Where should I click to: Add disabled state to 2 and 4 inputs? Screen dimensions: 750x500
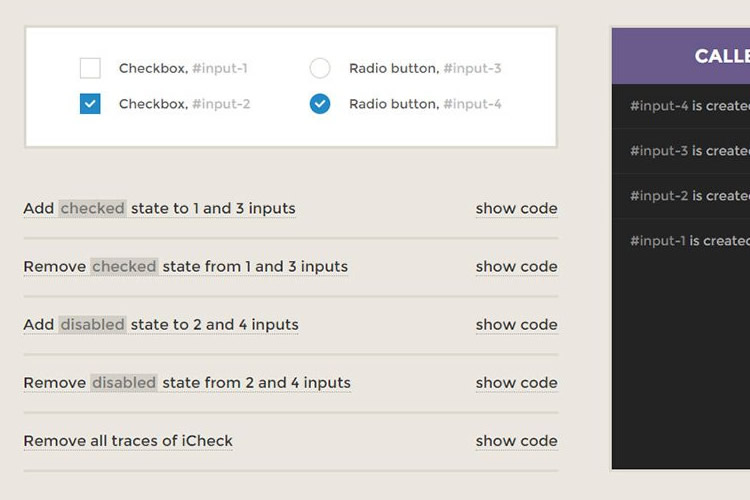161,325
